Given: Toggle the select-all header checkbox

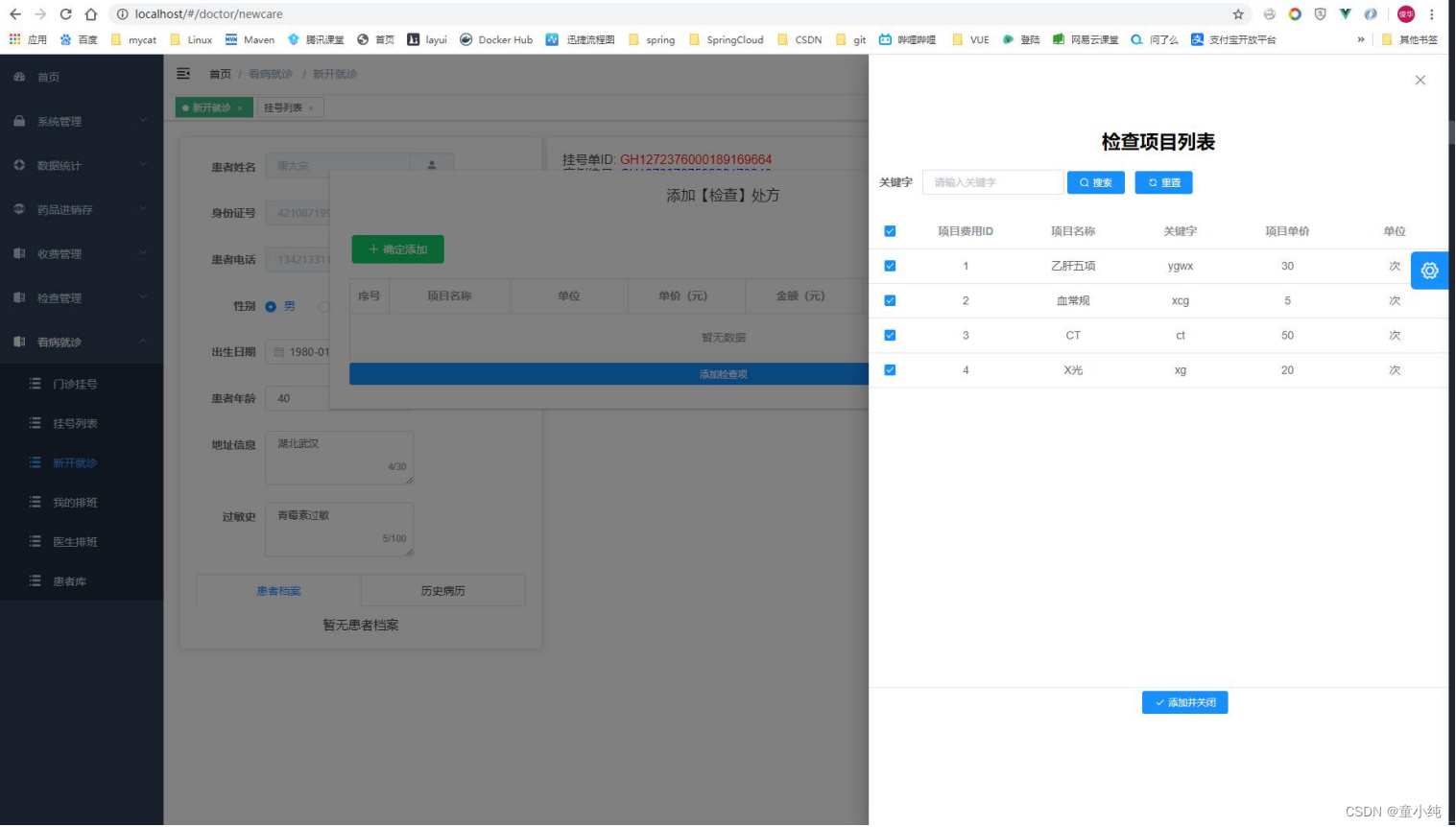Looking at the screenshot, I should click(x=890, y=231).
